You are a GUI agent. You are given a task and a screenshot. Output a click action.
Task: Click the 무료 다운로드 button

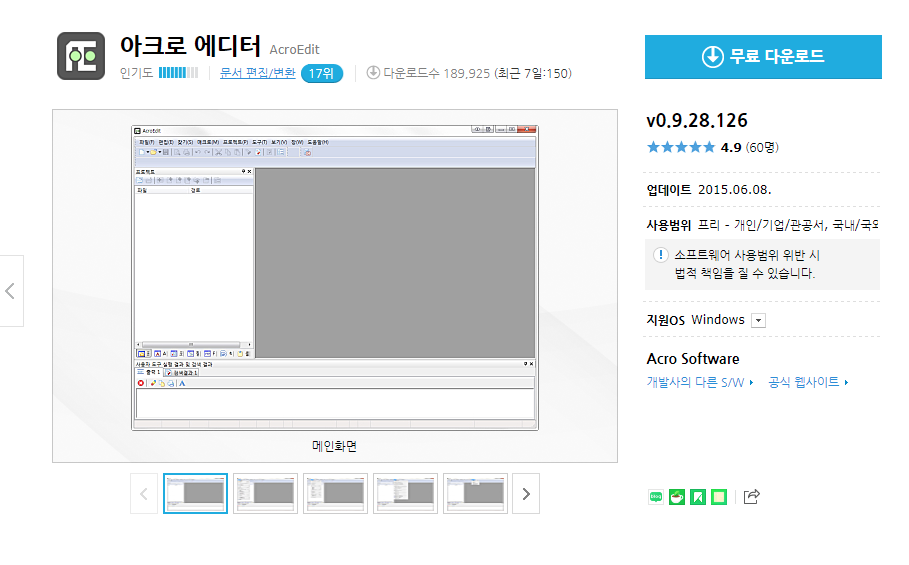(763, 57)
